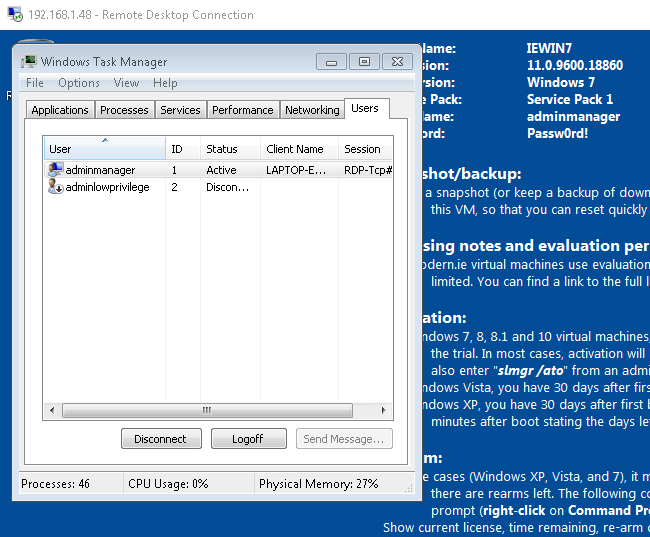Image resolution: width=650 pixels, height=537 pixels.
Task: Sort by the Session column header
Action: tap(365, 148)
